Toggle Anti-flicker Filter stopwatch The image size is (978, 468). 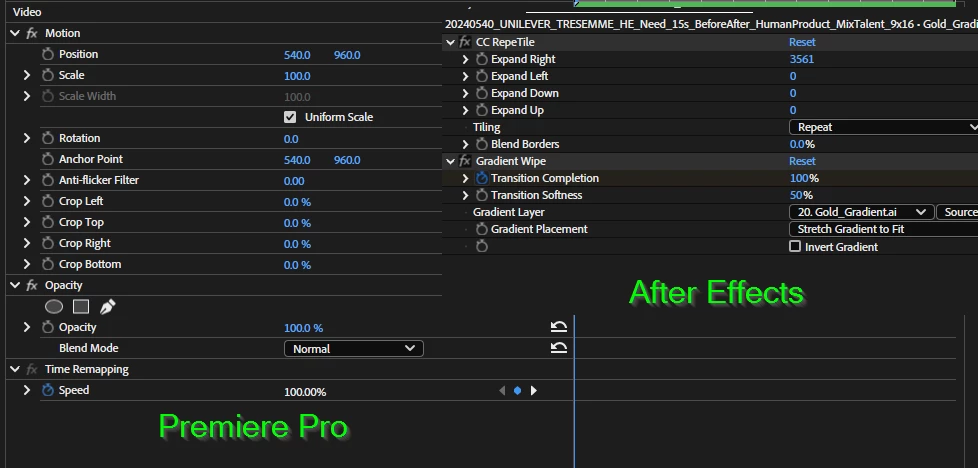point(48,180)
